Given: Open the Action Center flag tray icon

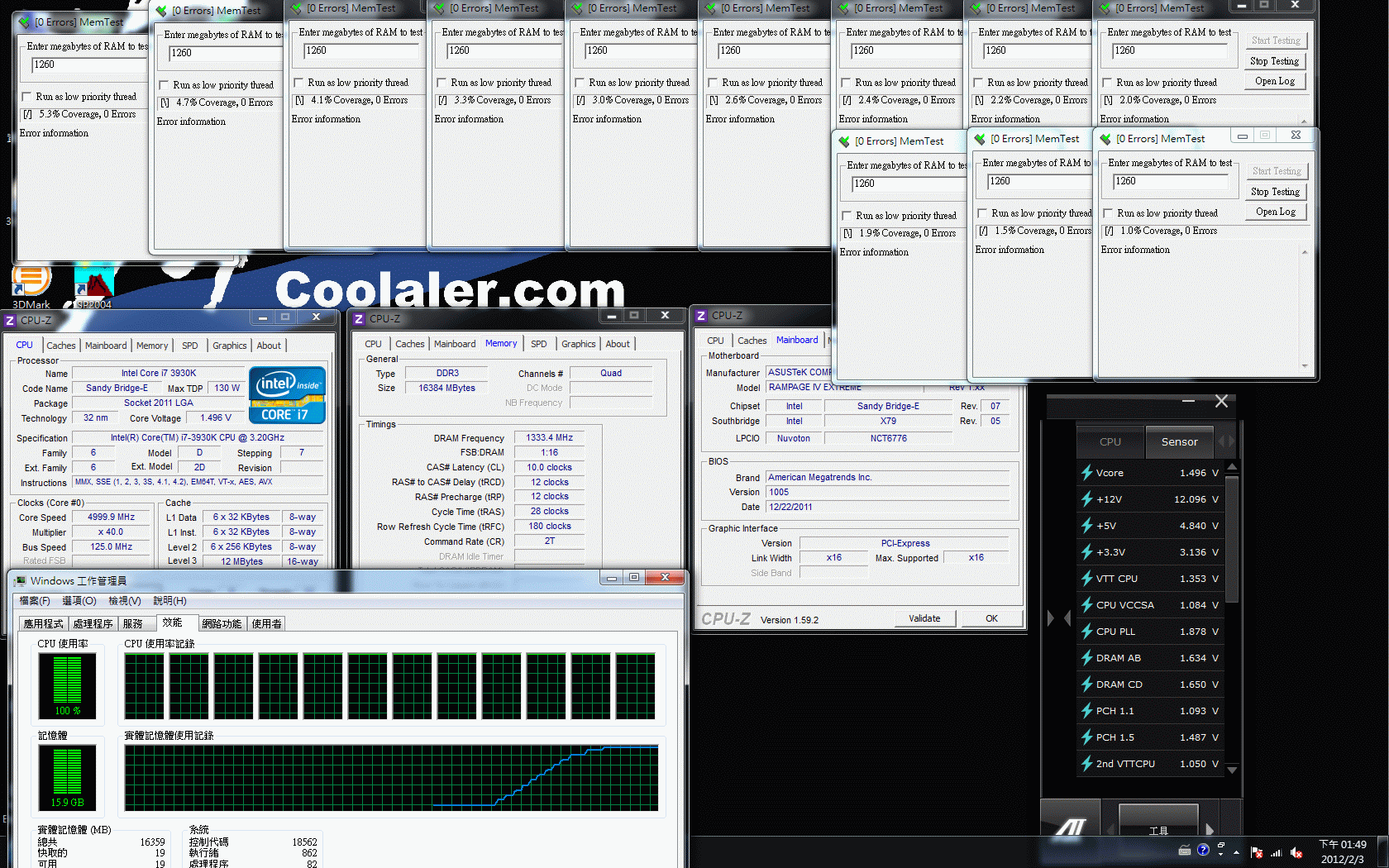Looking at the screenshot, I should tap(1257, 852).
